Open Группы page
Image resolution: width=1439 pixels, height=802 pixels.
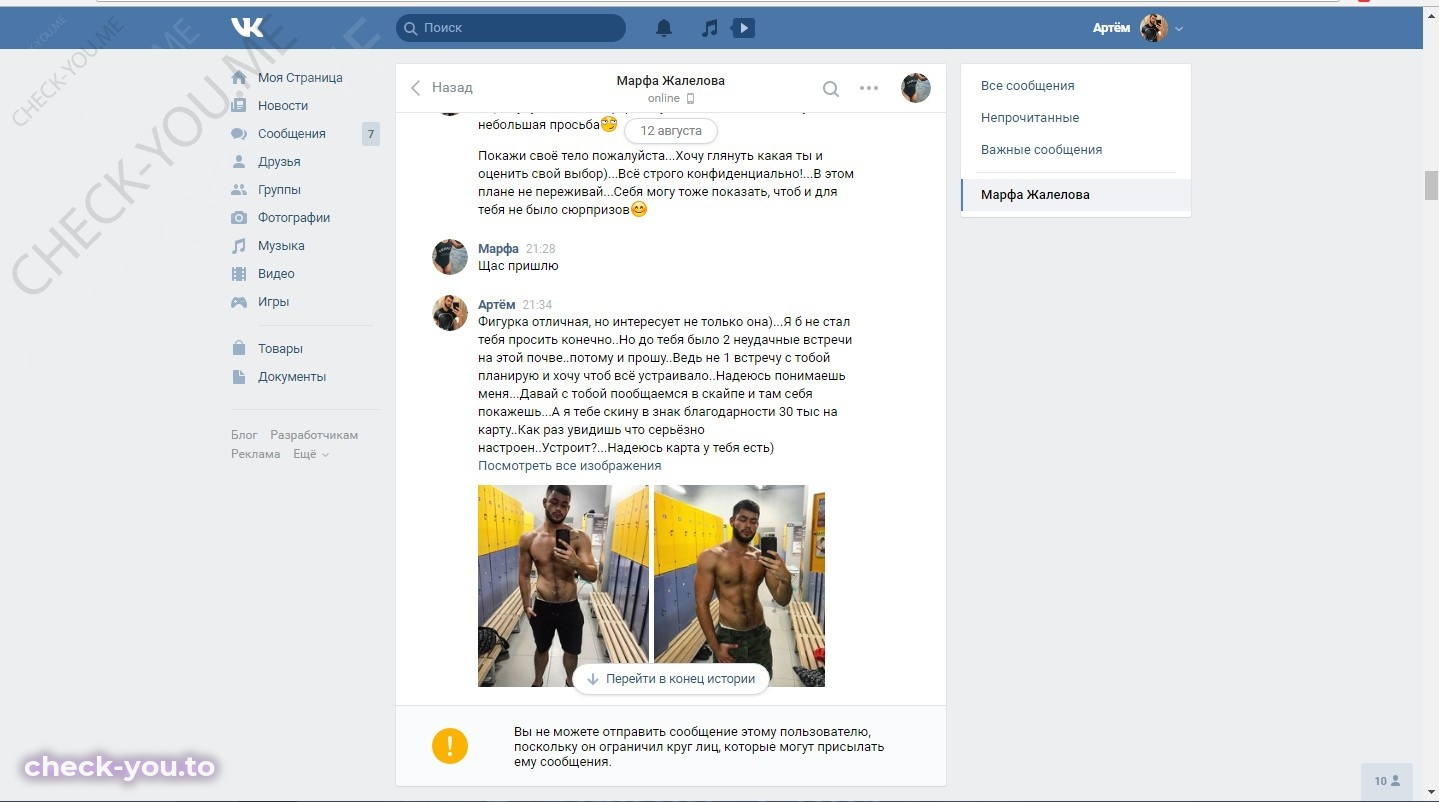(x=279, y=190)
